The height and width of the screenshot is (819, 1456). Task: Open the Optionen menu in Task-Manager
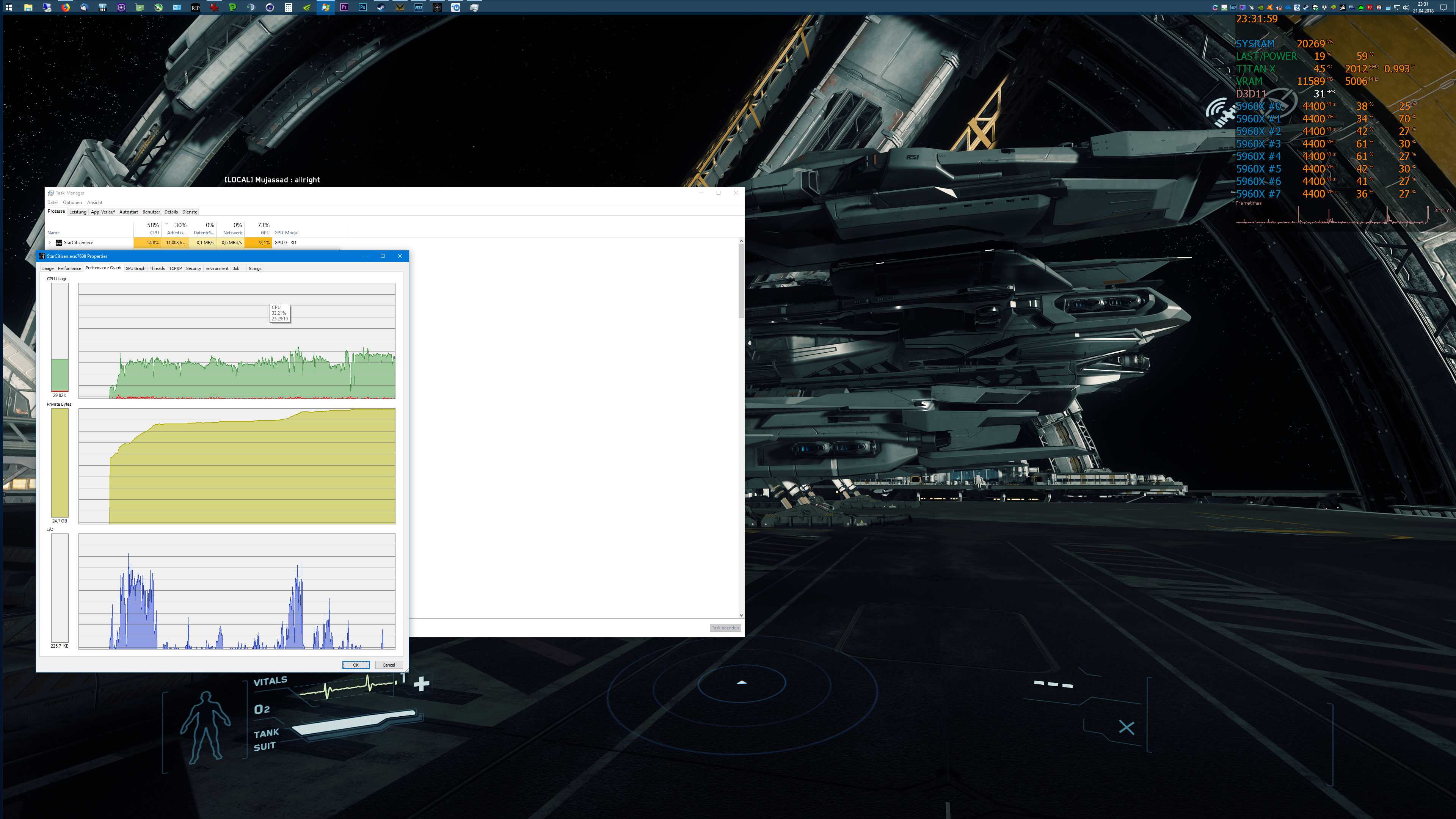tap(72, 202)
